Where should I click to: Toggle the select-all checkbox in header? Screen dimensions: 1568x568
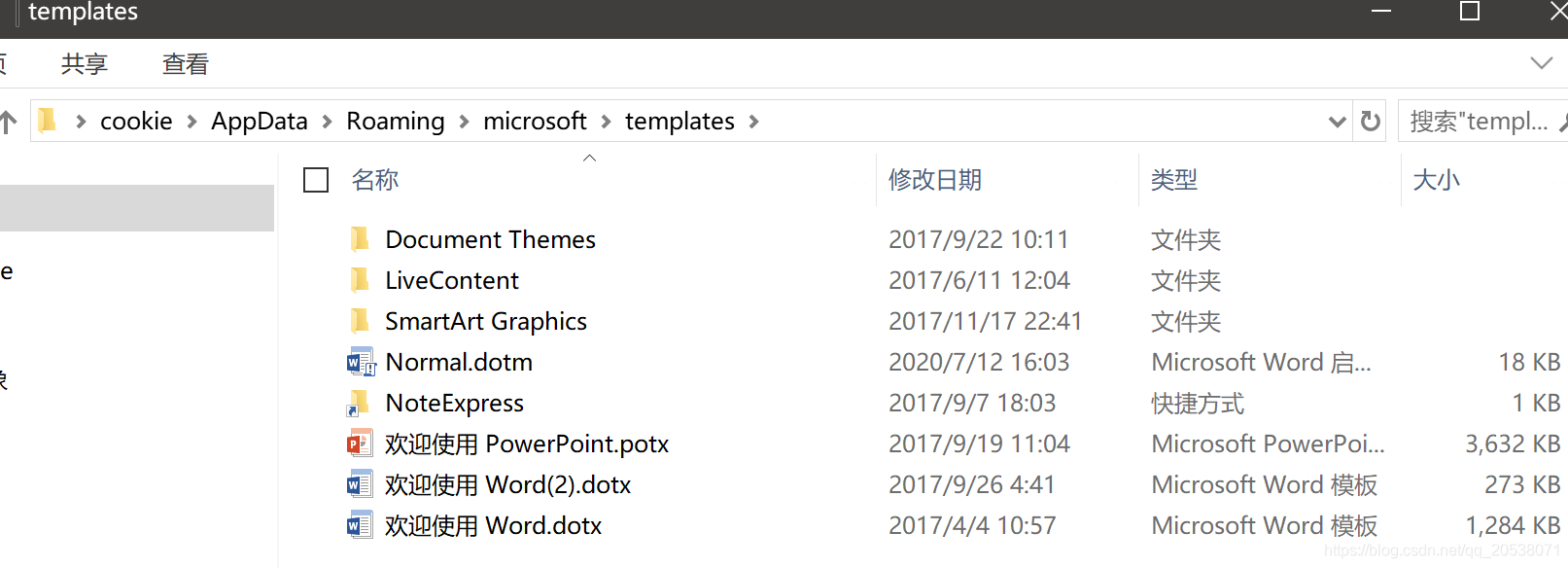[x=316, y=180]
